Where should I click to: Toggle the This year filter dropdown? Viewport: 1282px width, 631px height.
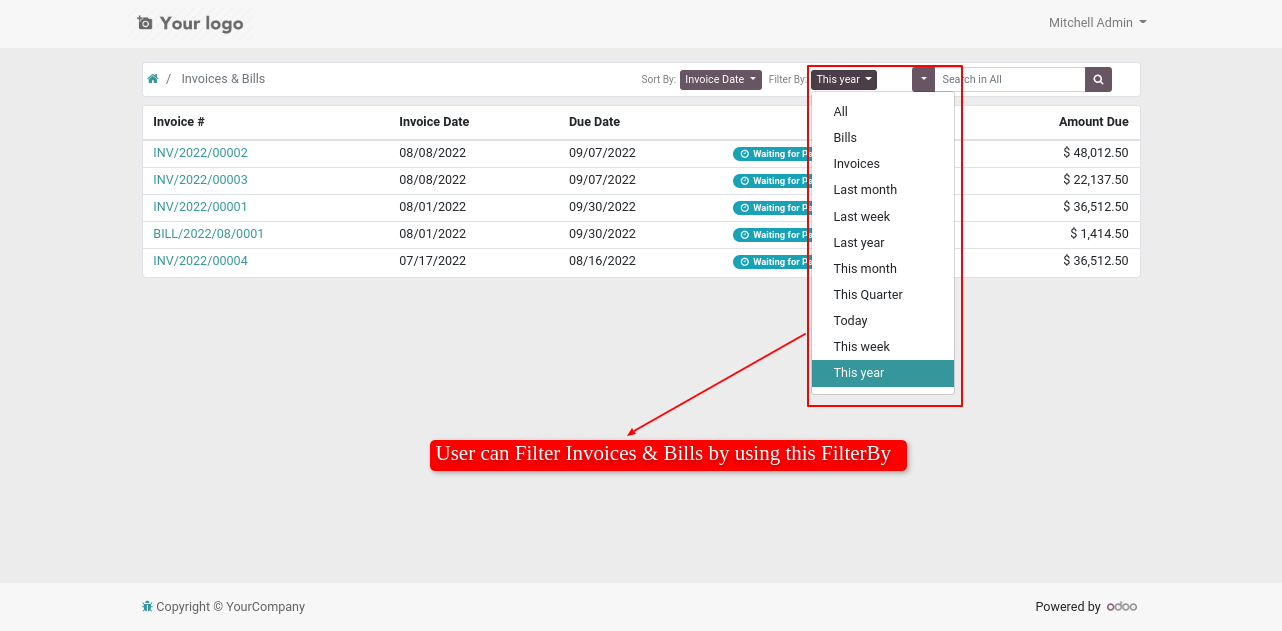click(x=844, y=79)
